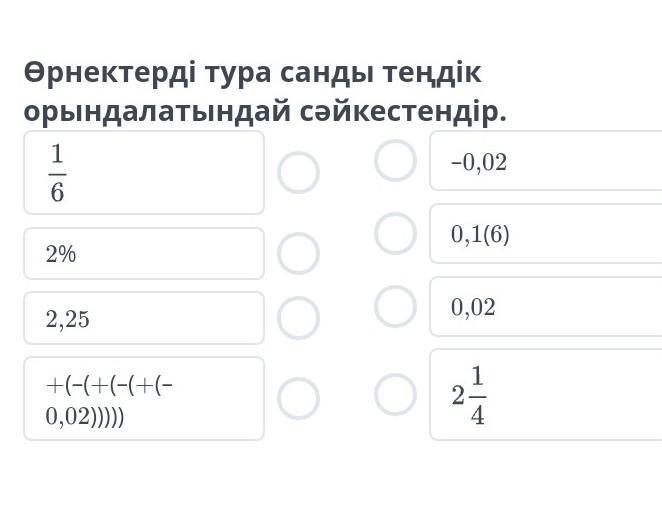Choose the 0,1(6) answer card
This screenshot has width=662, height=510.
[546, 234]
